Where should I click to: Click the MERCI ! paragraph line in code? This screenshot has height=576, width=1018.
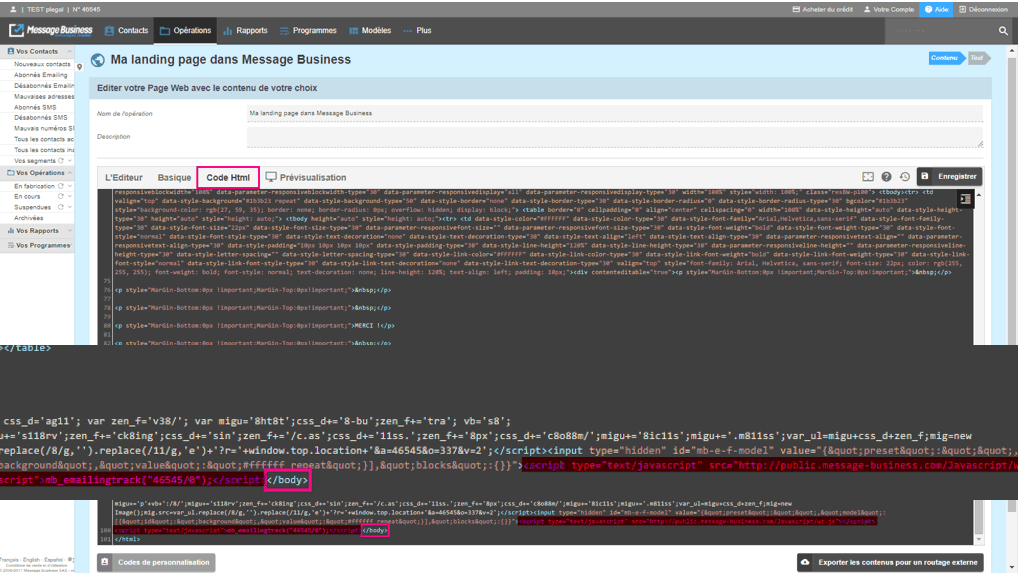pos(254,326)
